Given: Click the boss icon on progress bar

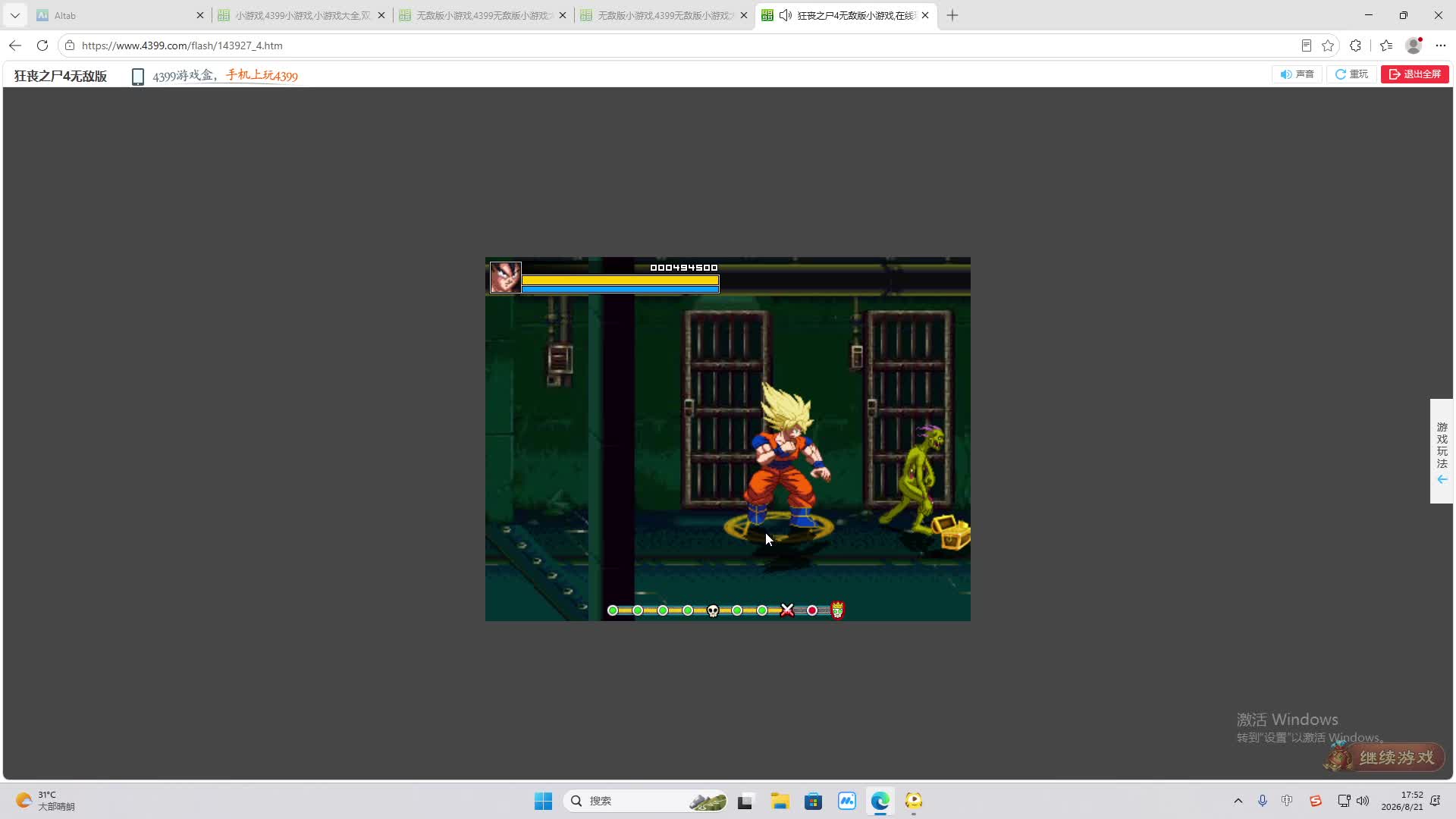Looking at the screenshot, I should click(x=837, y=610).
